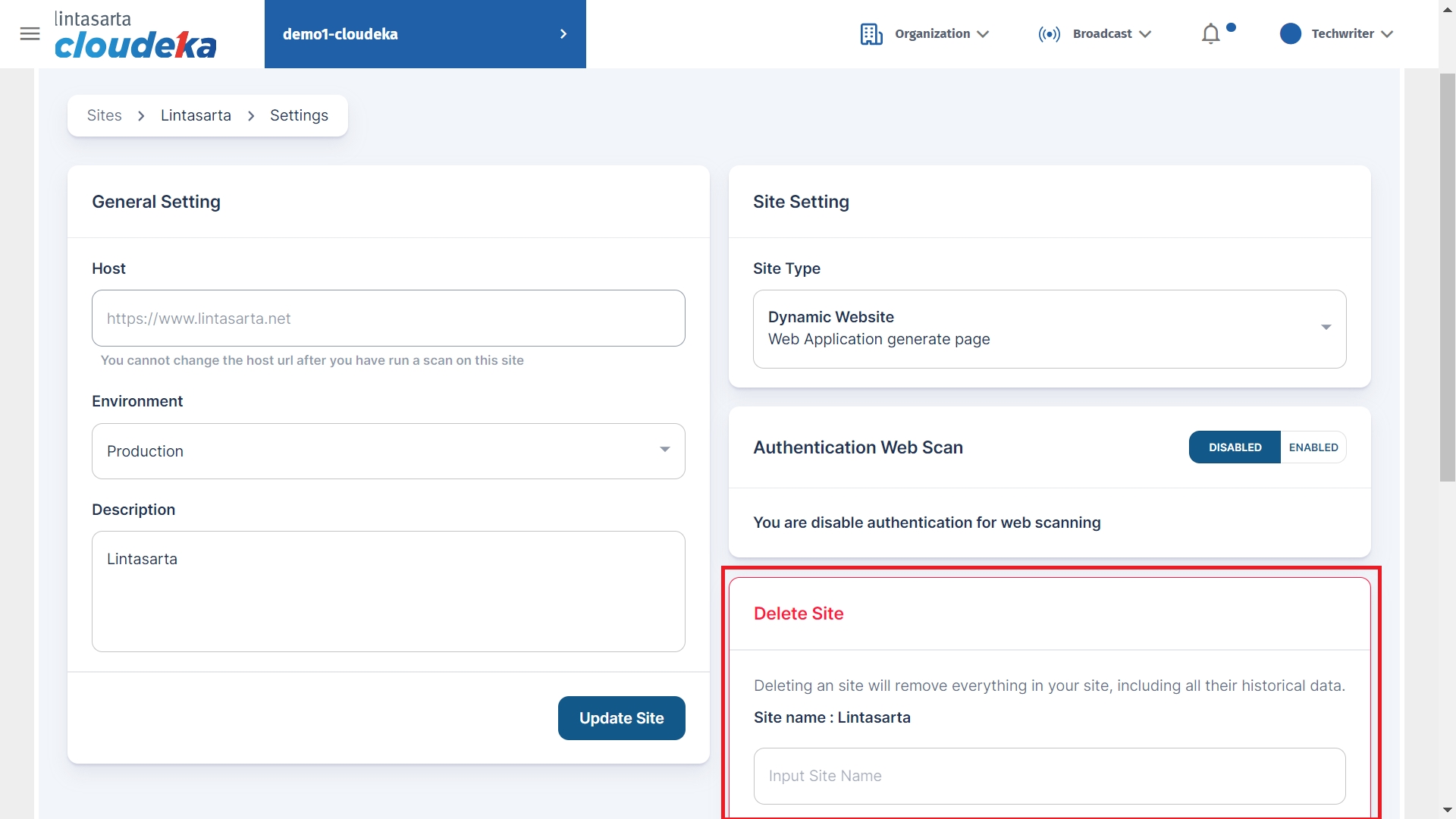Set Authentication Web Scan to Enabled
This screenshot has width=1456, height=819.
[x=1313, y=447]
